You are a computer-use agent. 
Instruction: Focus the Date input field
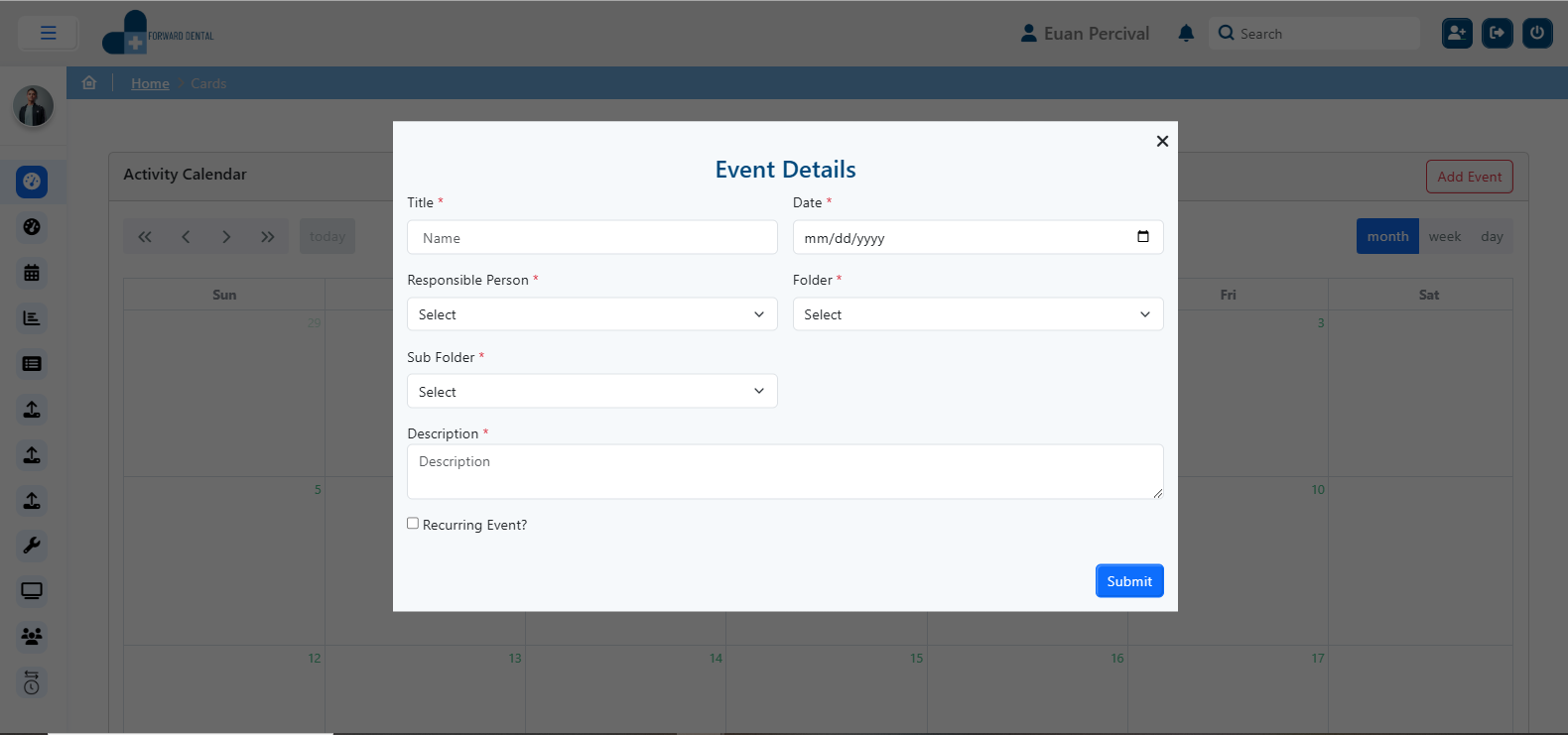[x=979, y=237]
